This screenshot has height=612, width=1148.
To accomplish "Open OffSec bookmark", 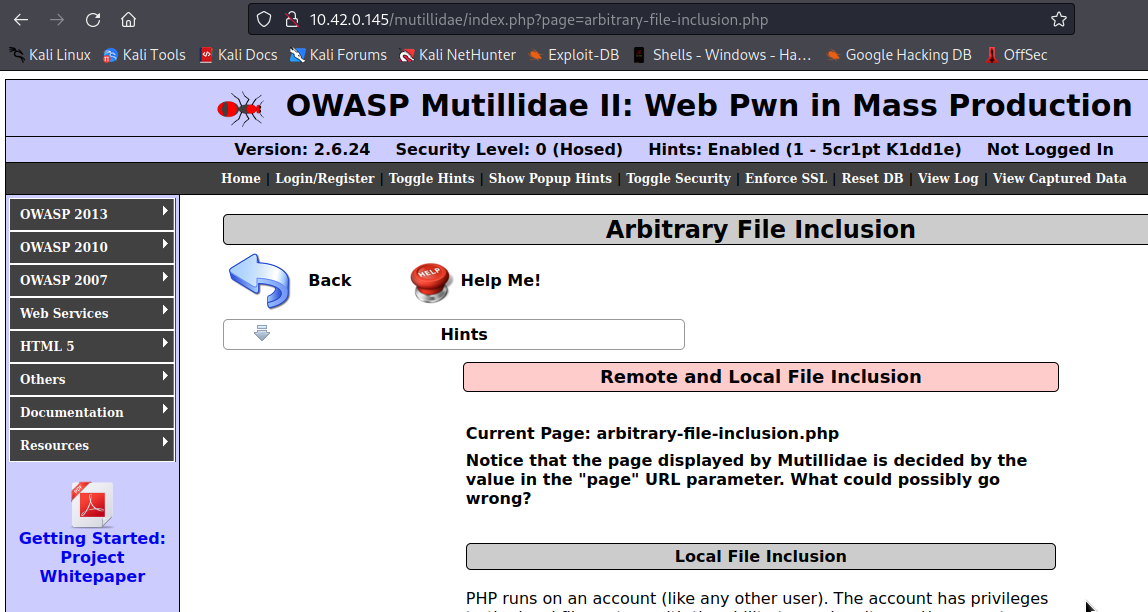I will (1017, 55).
